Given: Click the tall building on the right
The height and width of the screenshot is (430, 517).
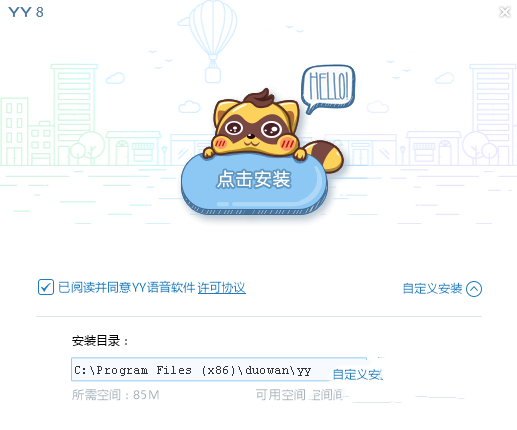Looking at the screenshot, I should click(493, 114).
